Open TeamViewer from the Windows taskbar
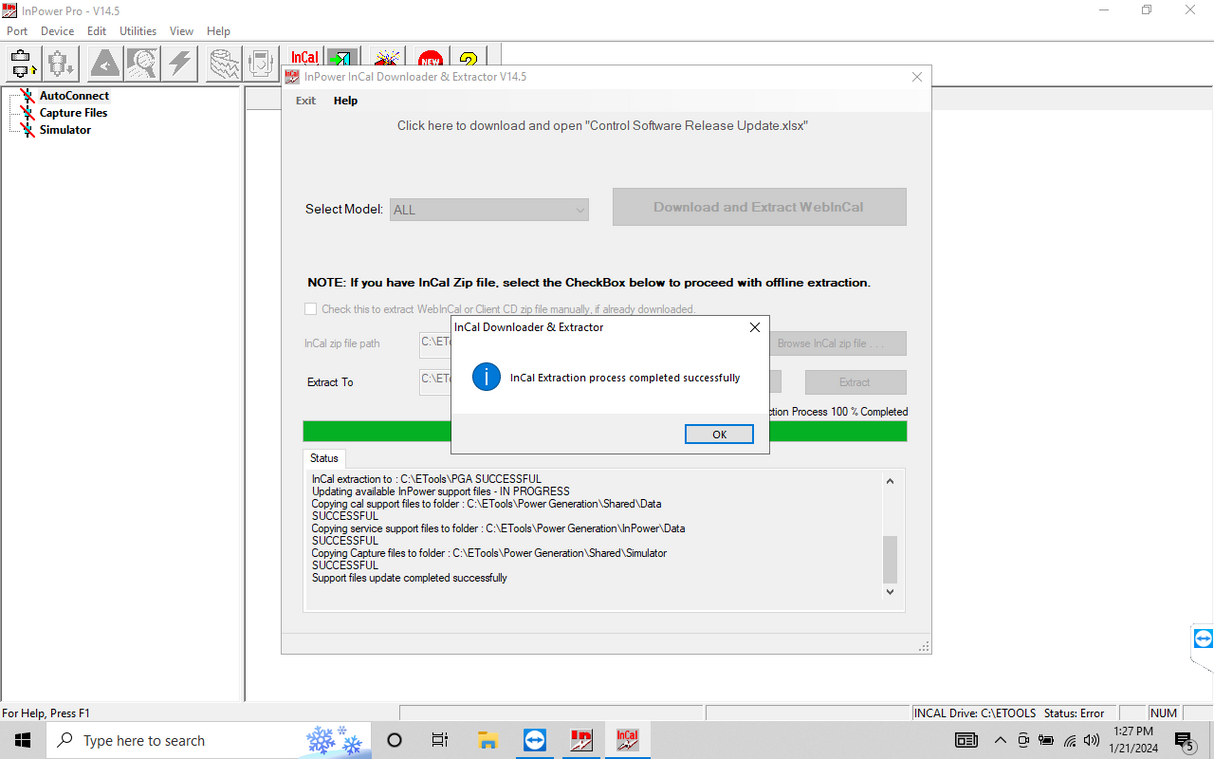 pos(535,740)
